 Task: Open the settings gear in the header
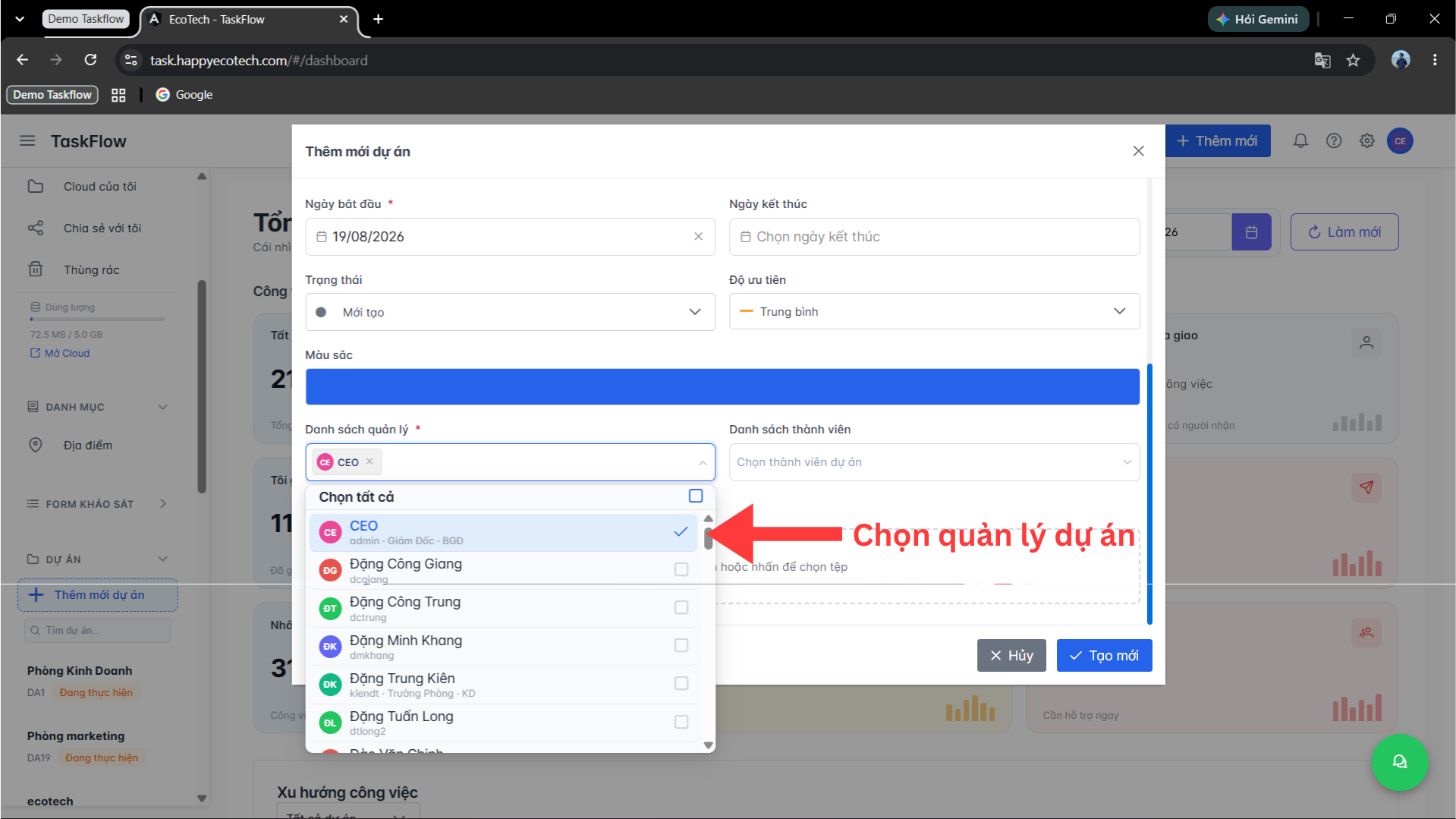(1366, 141)
